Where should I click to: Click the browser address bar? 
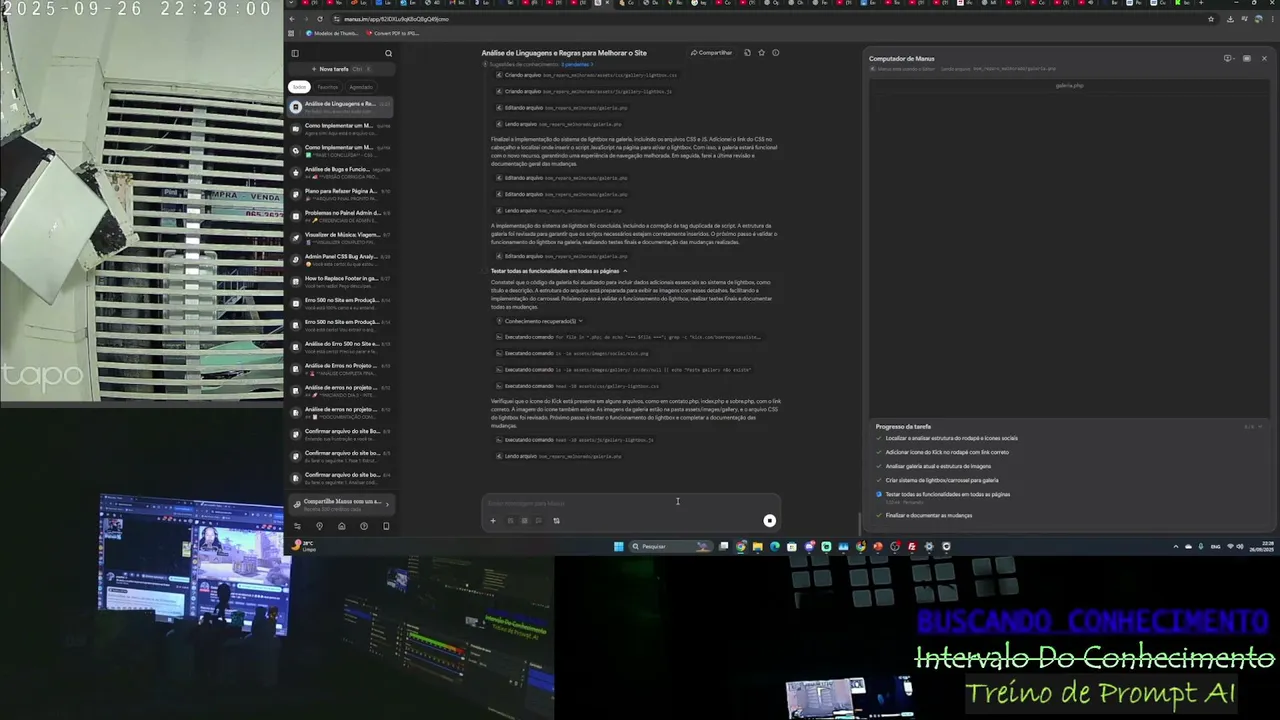click(x=770, y=19)
